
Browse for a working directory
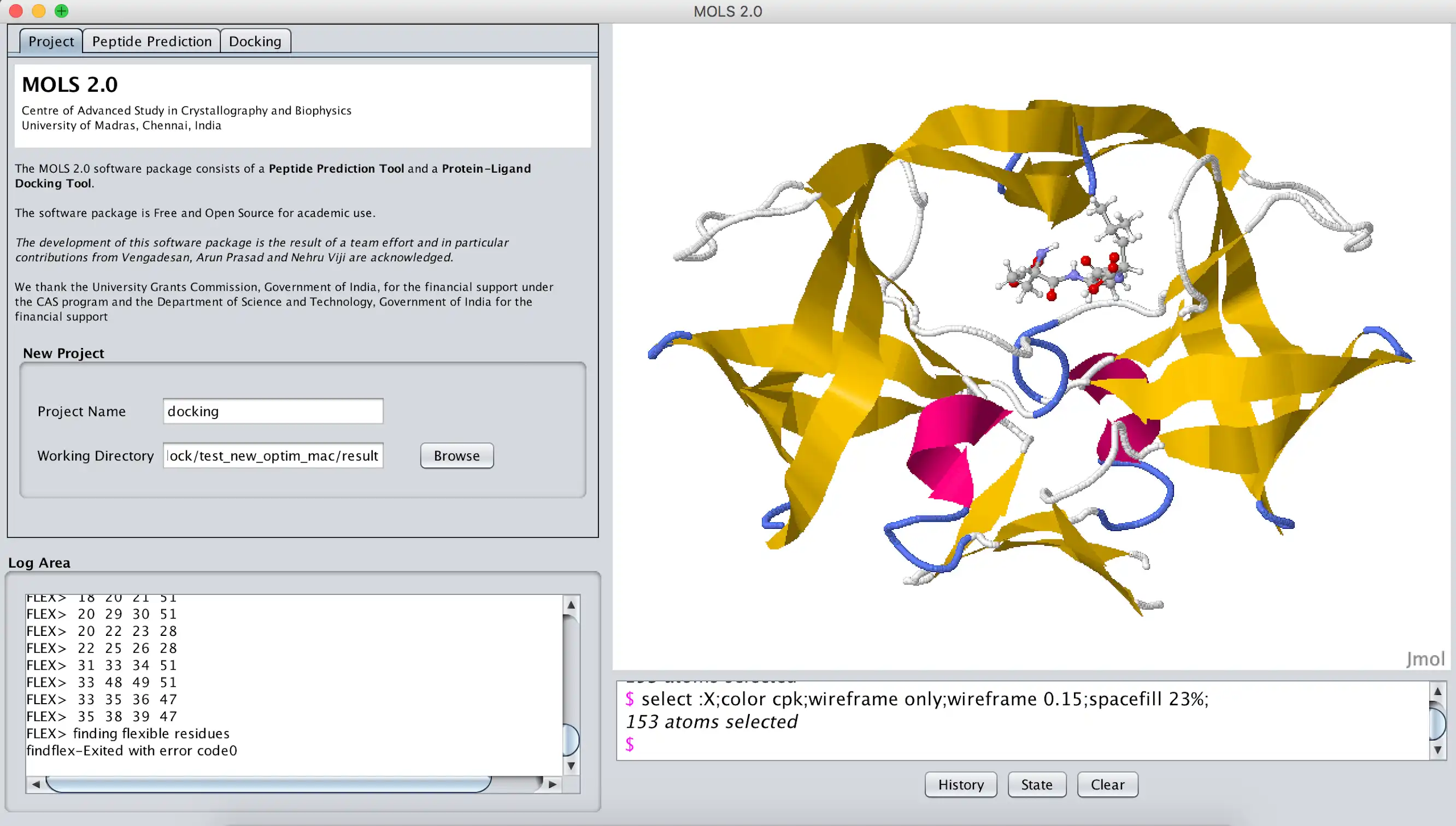[x=457, y=455]
